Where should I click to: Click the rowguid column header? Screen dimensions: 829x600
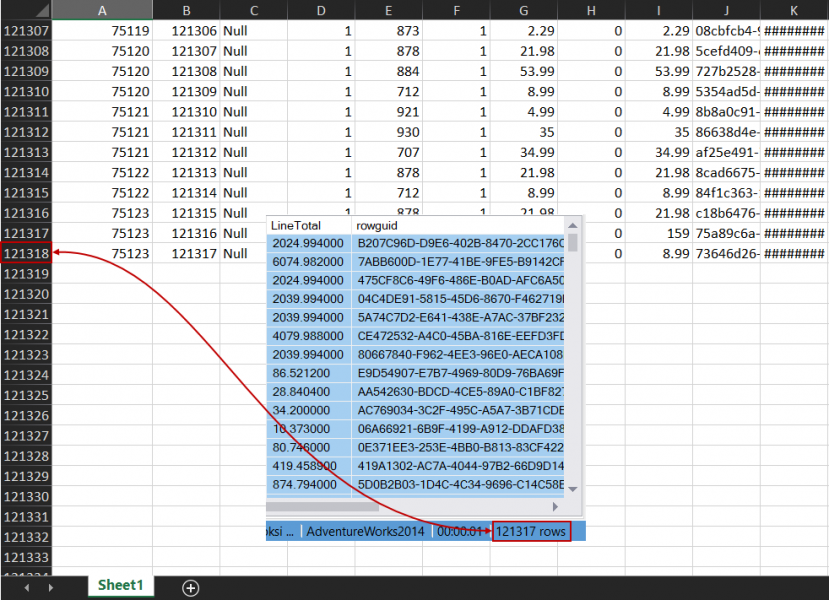420,228
